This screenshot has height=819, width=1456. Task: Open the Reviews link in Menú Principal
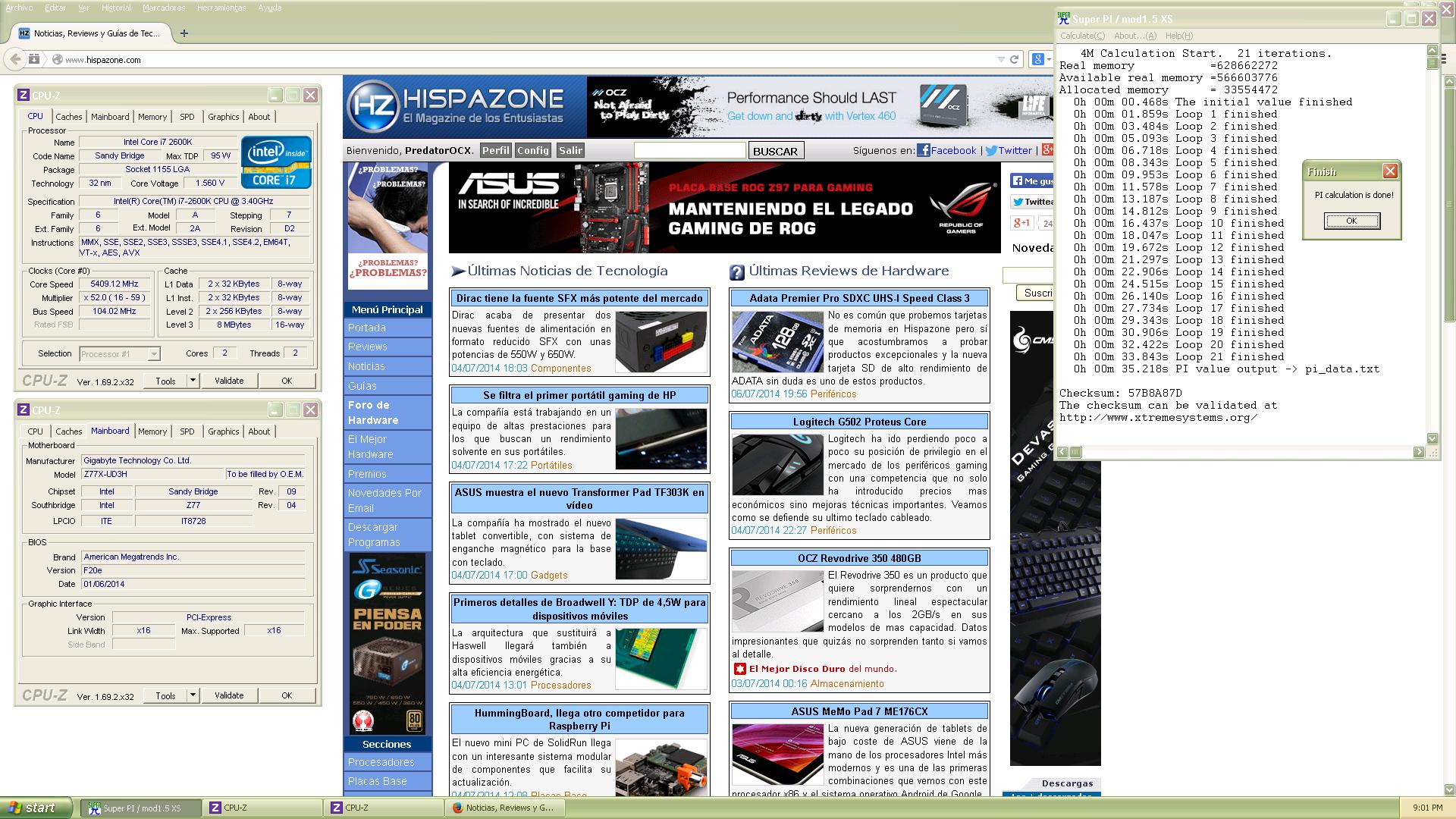pos(367,347)
